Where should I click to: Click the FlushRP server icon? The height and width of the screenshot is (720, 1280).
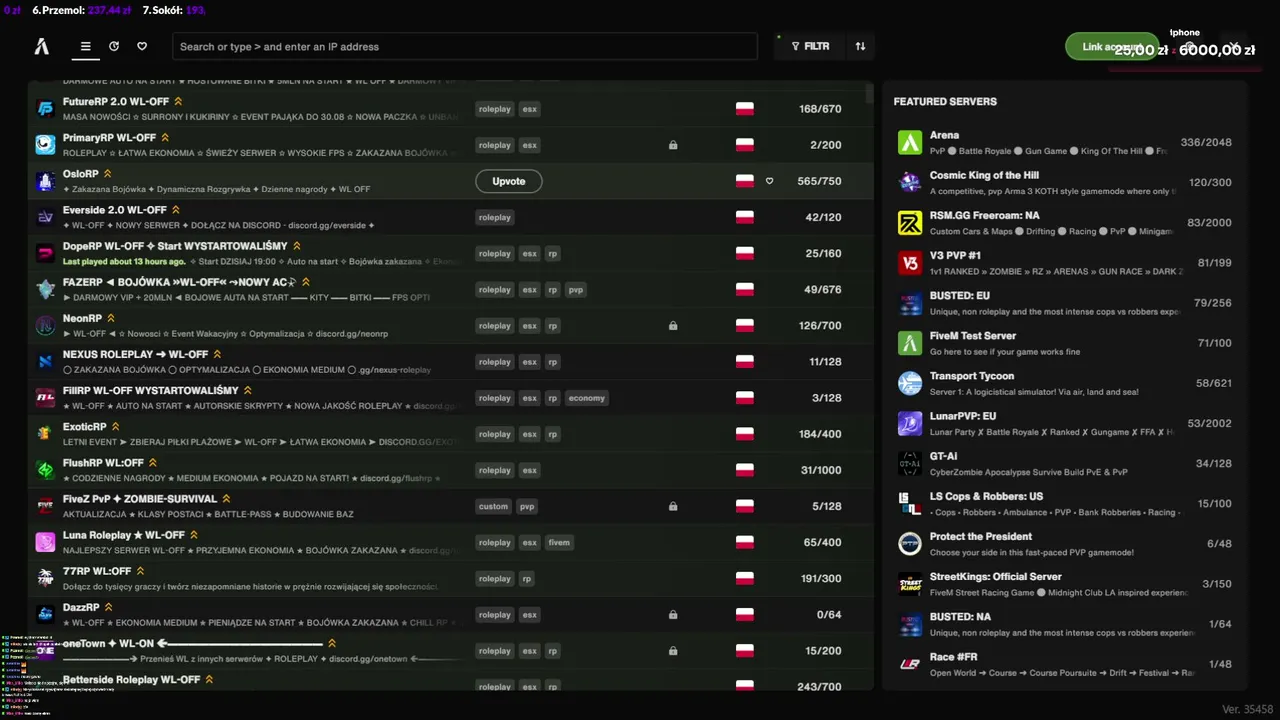click(x=45, y=470)
